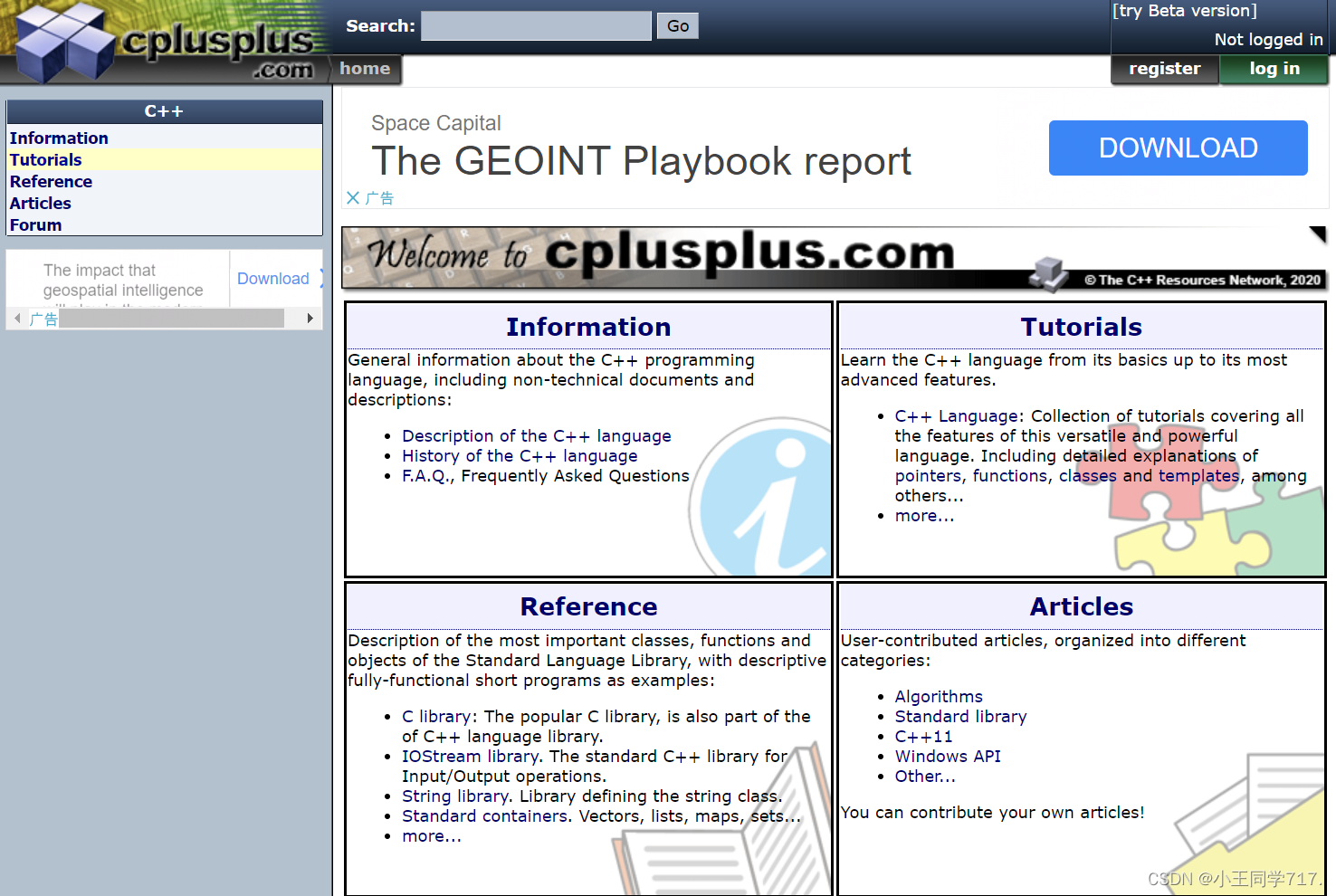
Task: Open Description of the C++ language link
Action: [x=537, y=436]
